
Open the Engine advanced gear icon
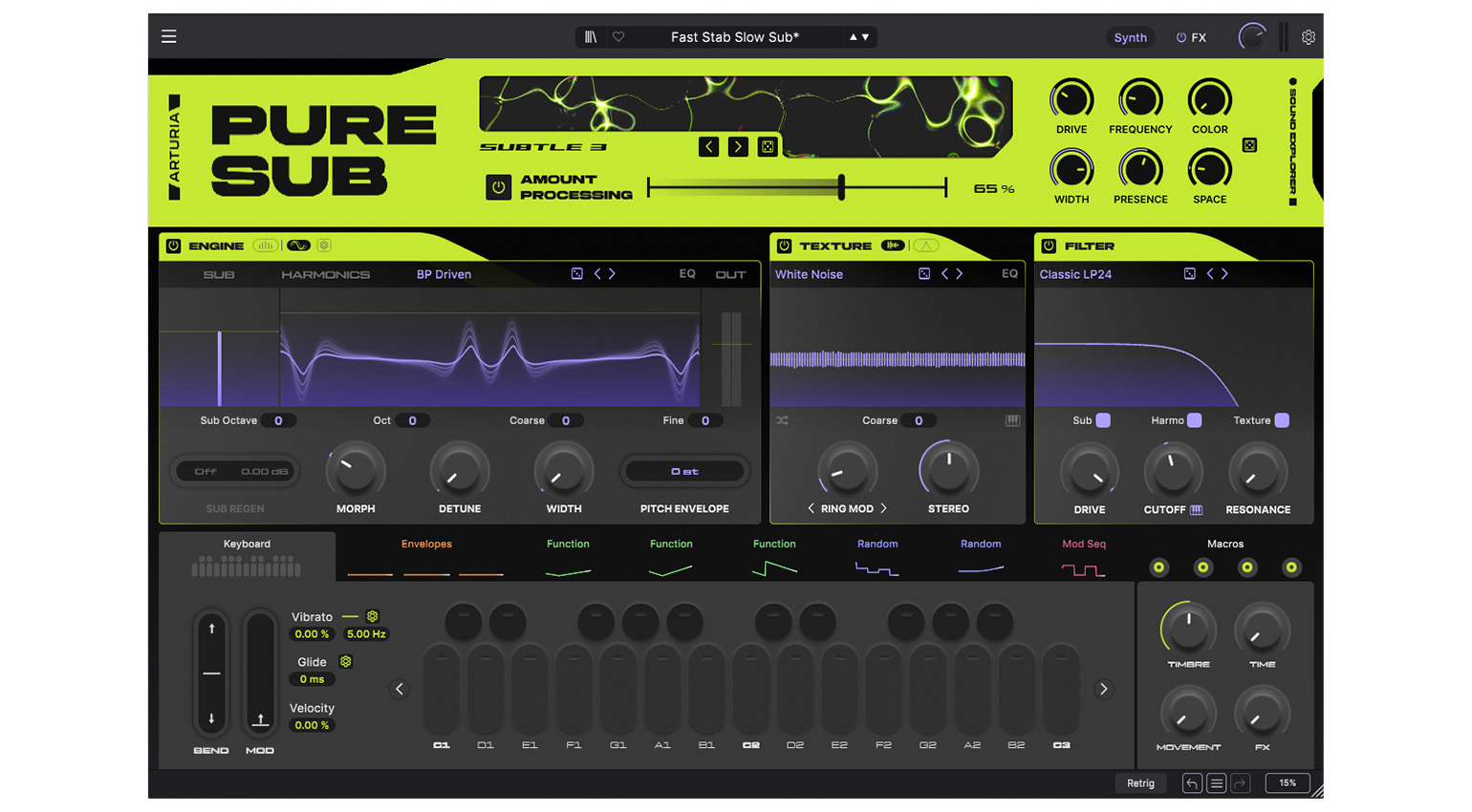tap(324, 246)
